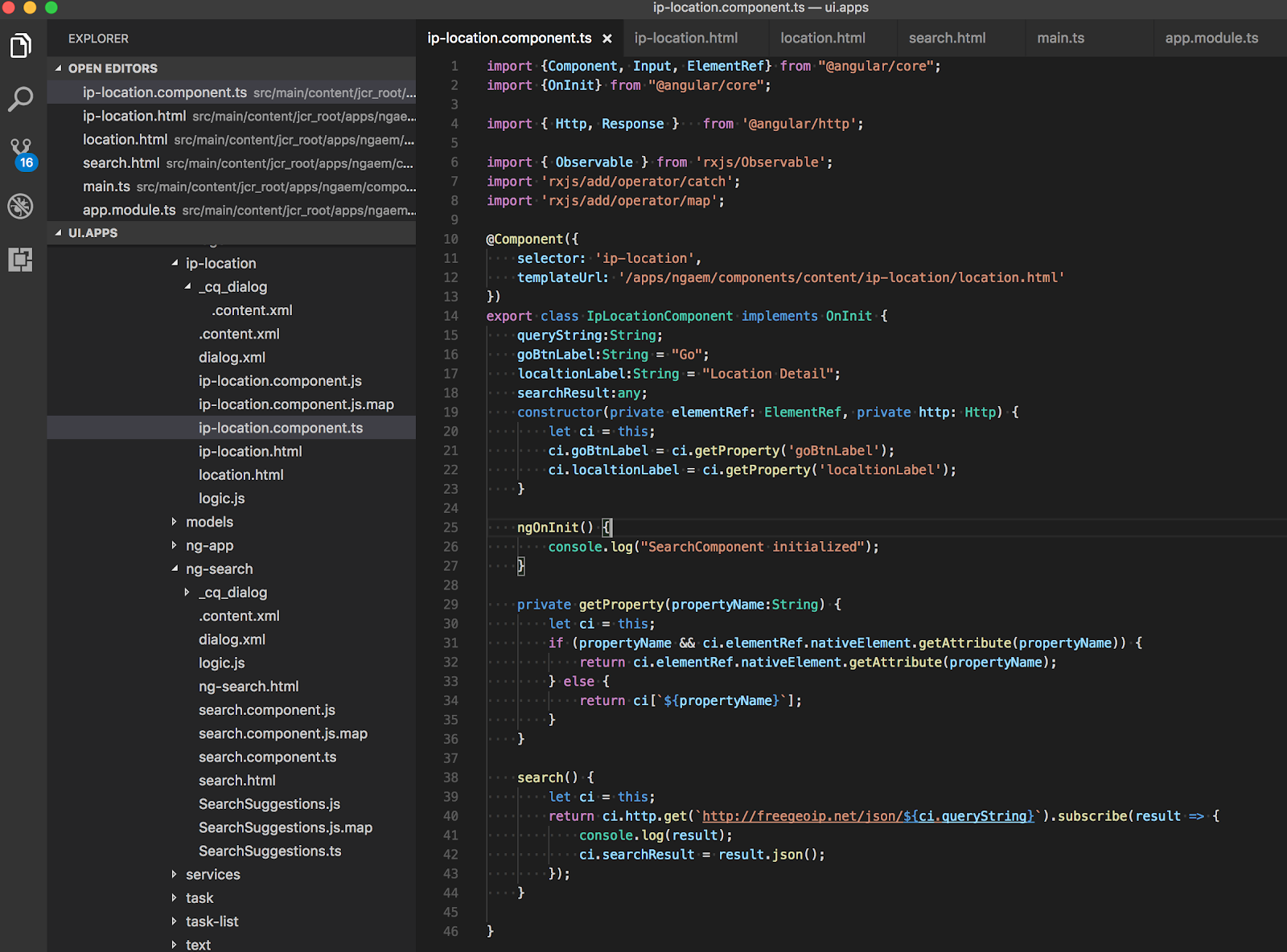
Task: Open search.component.ts in file tree
Action: click(267, 757)
